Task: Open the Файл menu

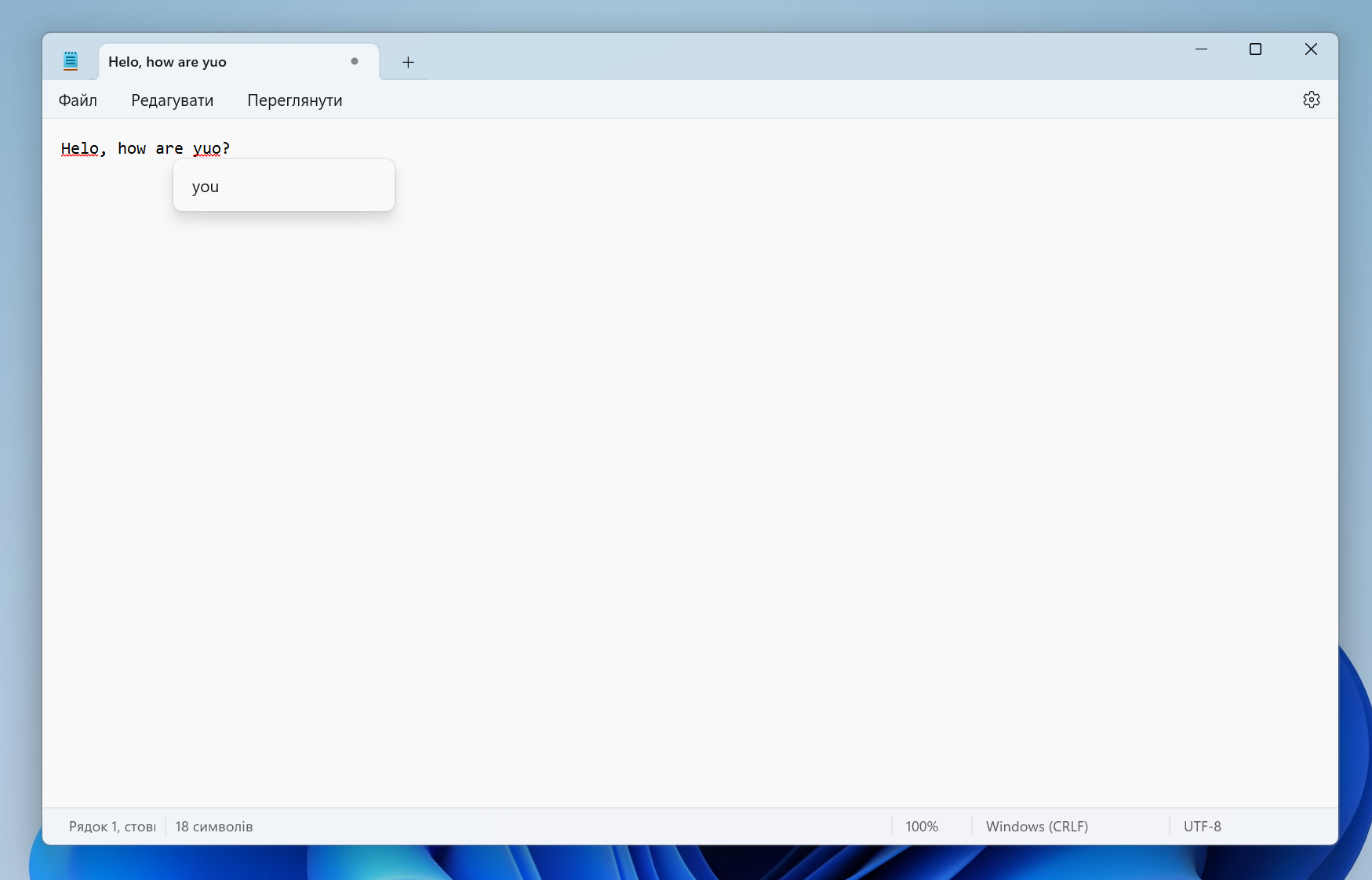Action: (x=78, y=100)
